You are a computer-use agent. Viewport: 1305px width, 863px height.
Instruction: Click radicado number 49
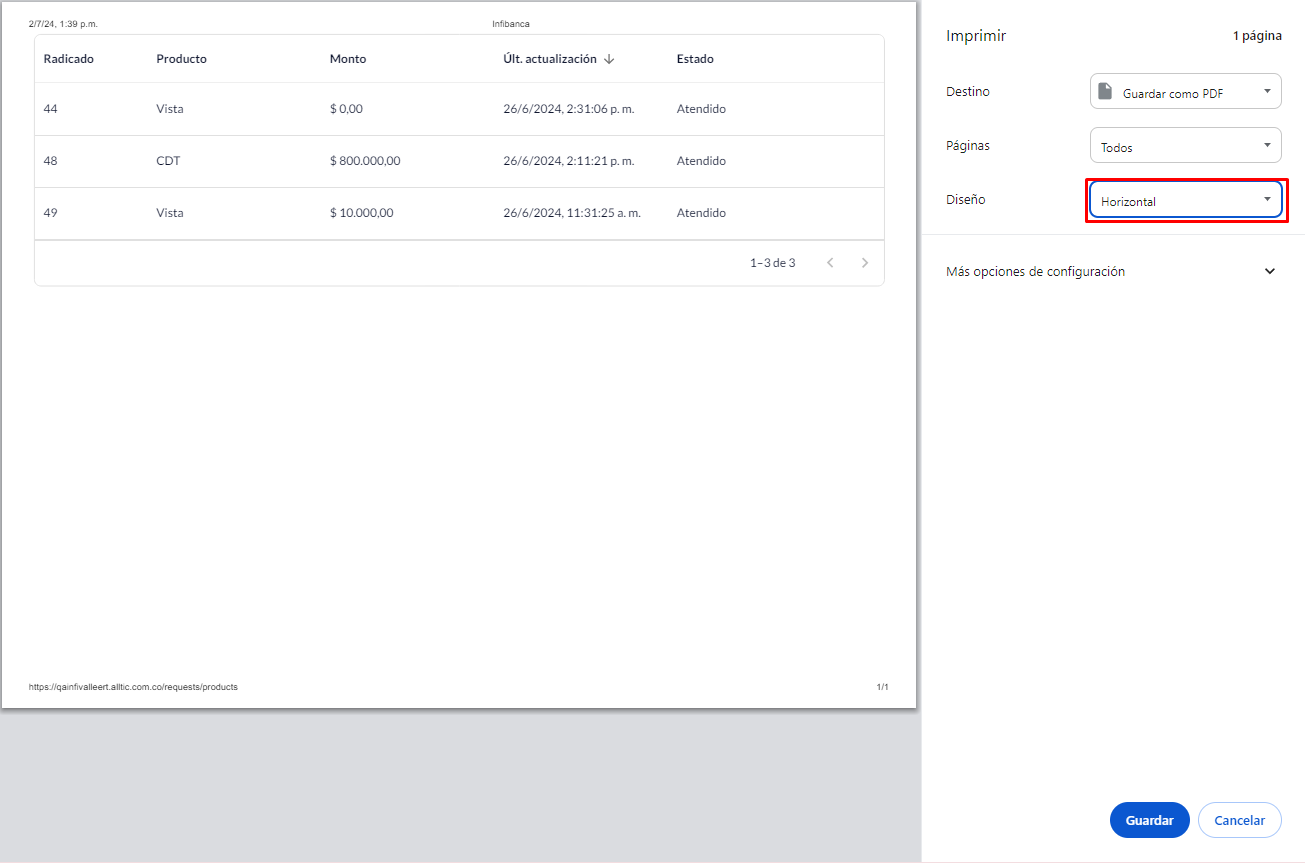pos(51,213)
